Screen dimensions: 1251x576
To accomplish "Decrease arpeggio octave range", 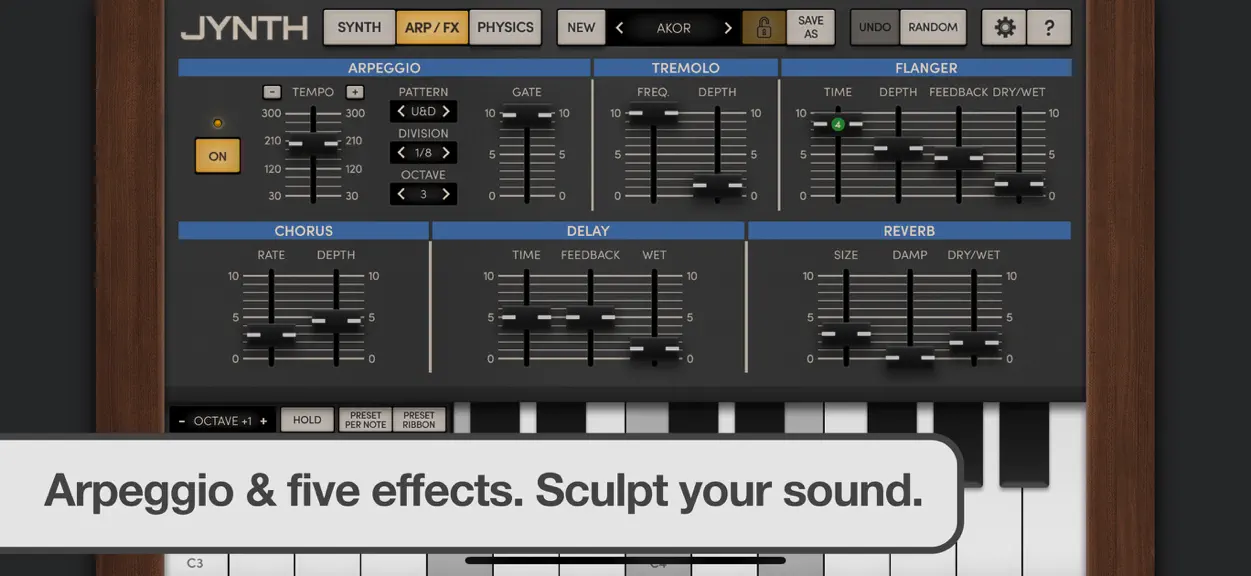I will click(401, 194).
